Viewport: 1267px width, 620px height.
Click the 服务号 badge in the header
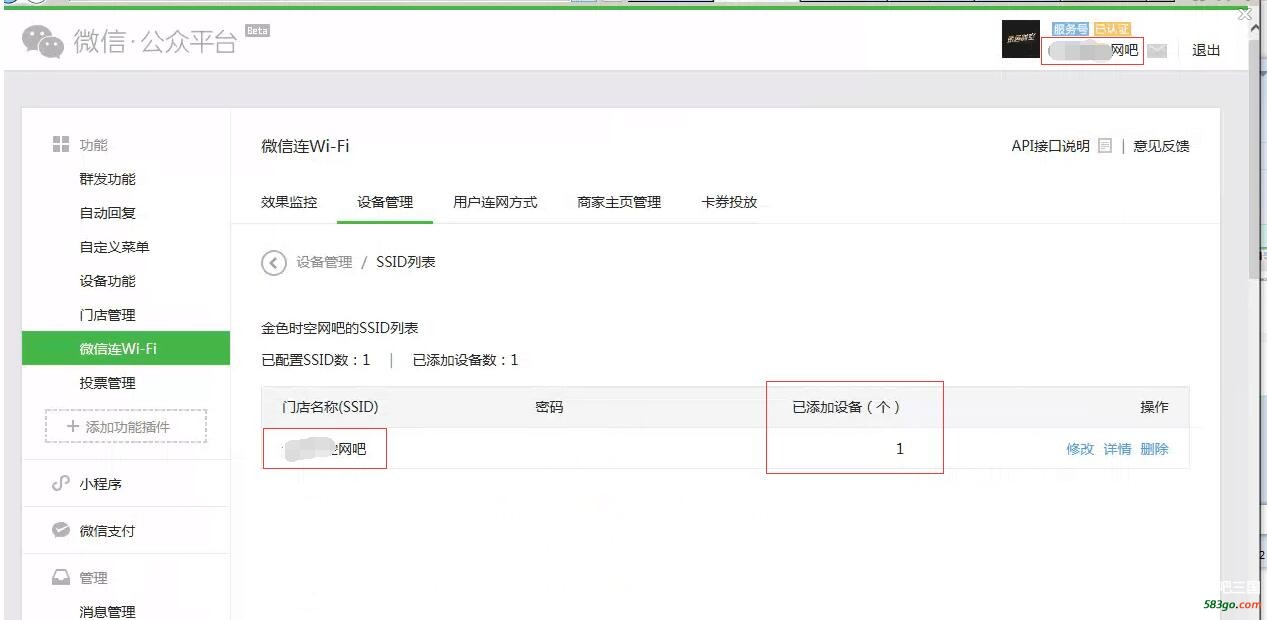coord(1070,29)
